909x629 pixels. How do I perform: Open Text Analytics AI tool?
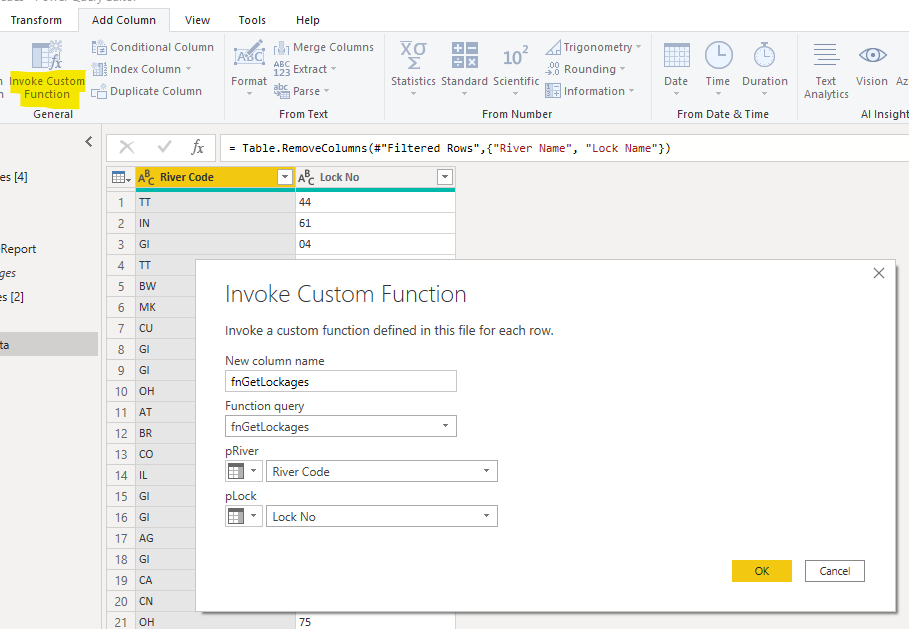[826, 56]
